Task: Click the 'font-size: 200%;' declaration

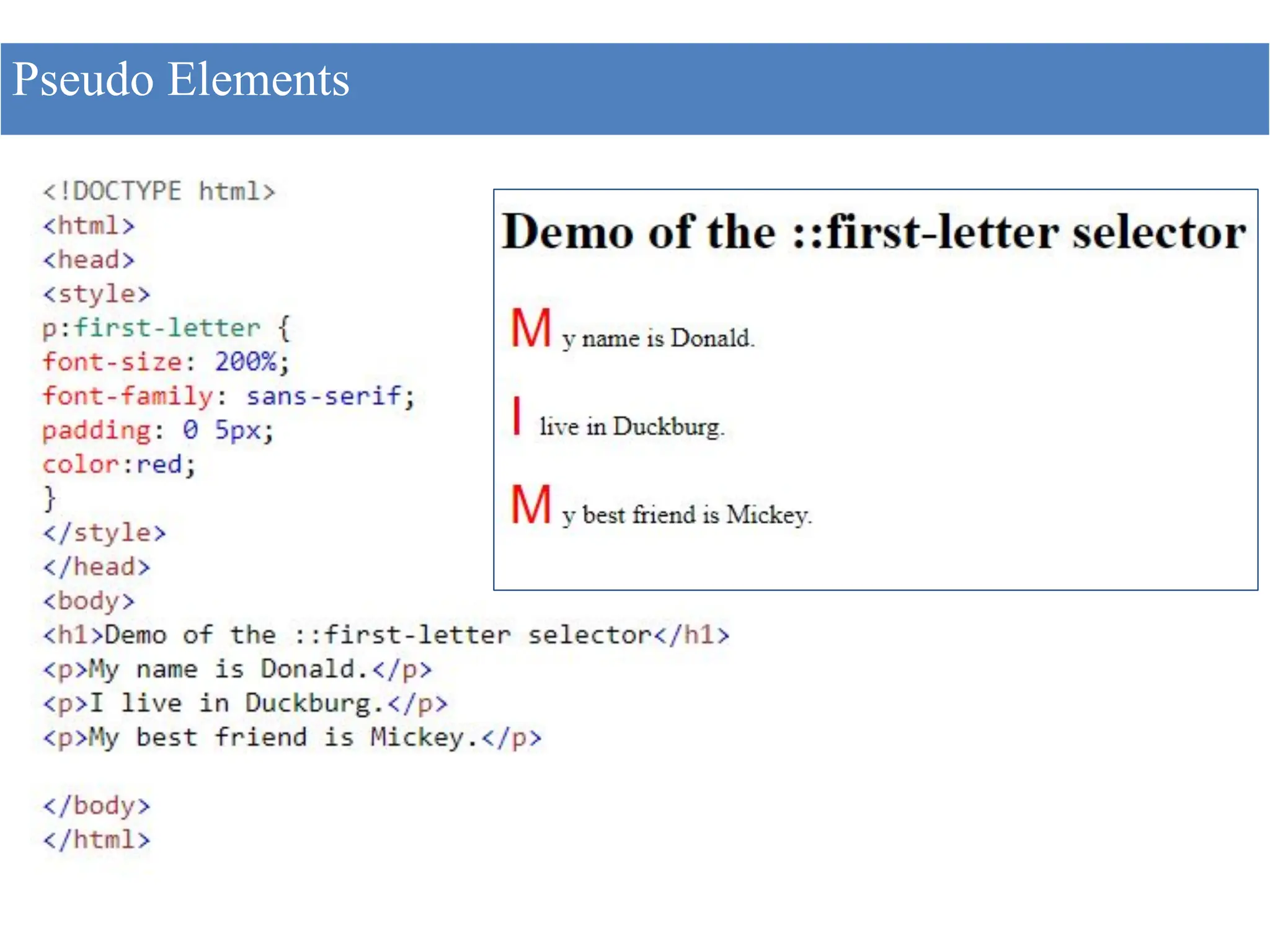Action: [x=166, y=362]
